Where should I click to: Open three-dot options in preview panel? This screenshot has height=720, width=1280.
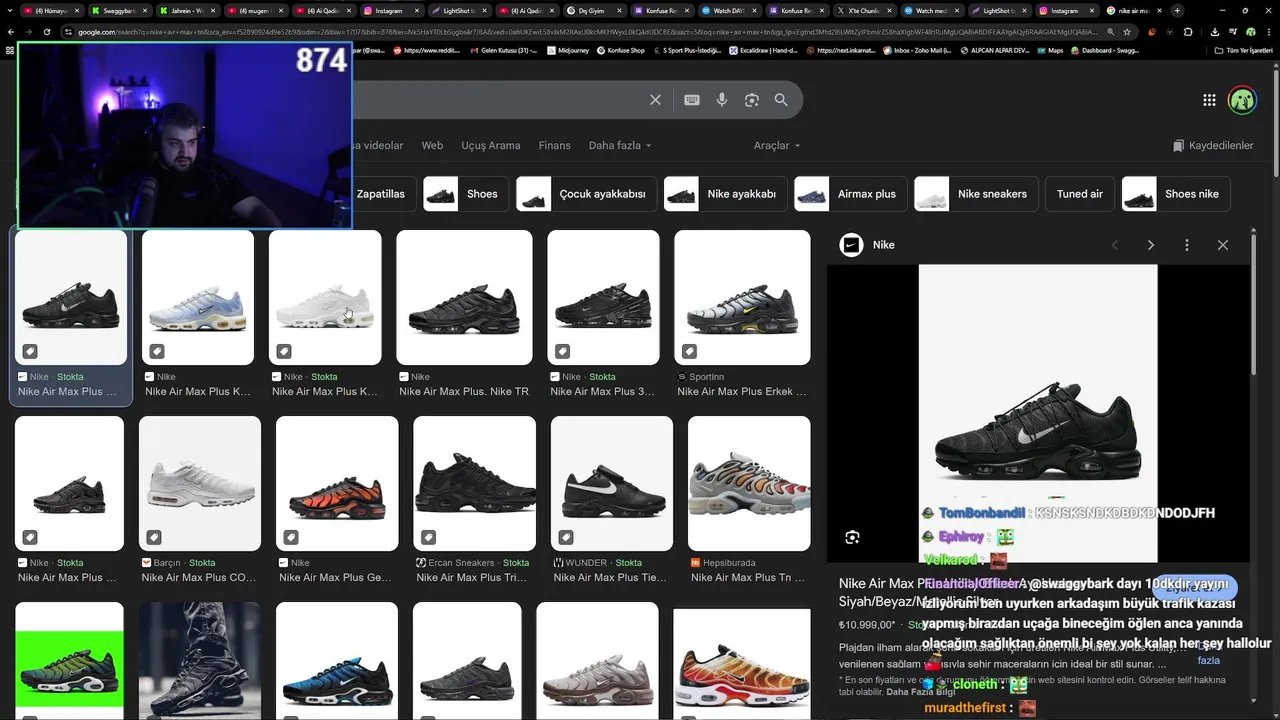coord(1186,245)
